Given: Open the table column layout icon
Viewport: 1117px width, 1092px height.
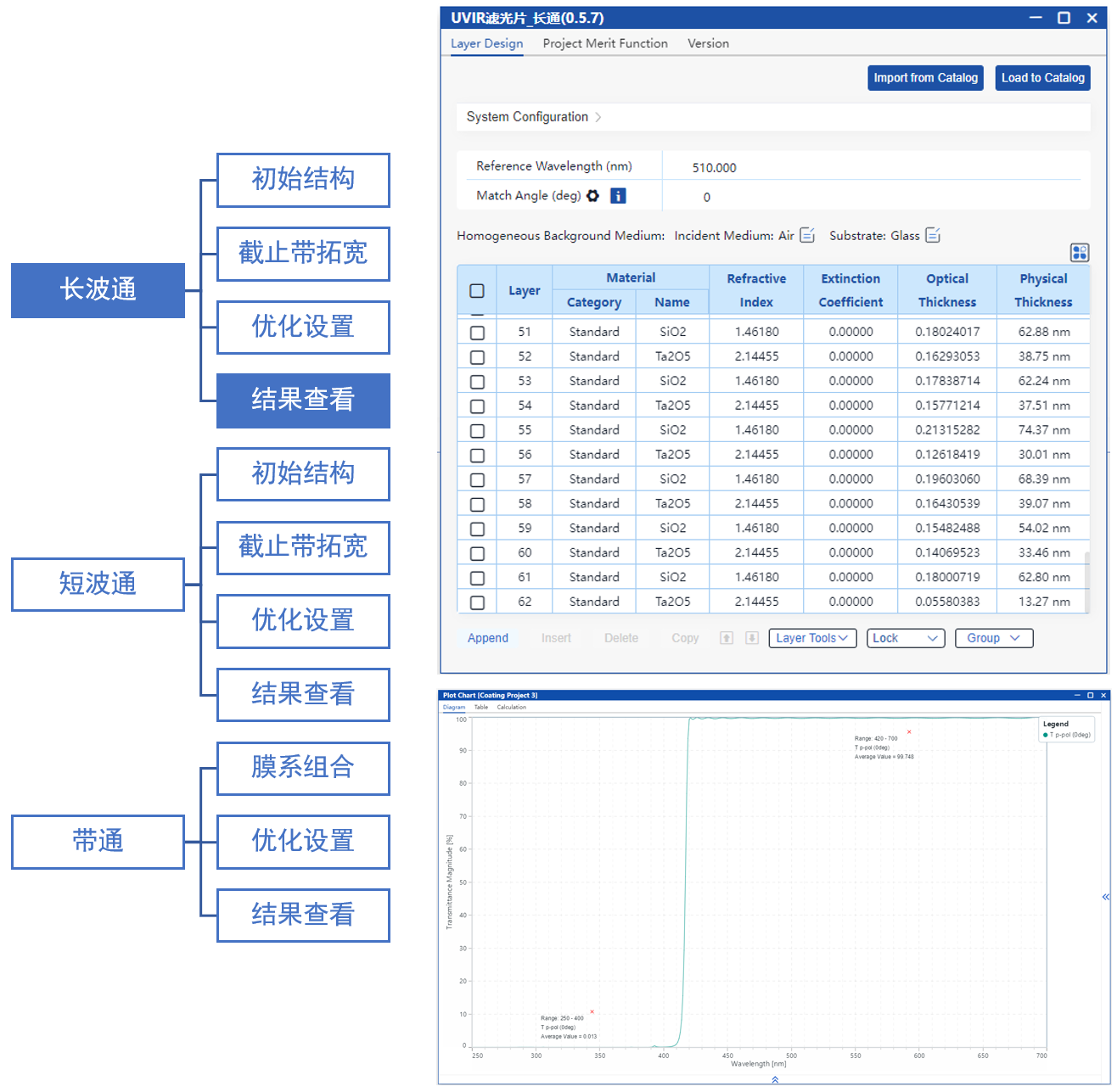Looking at the screenshot, I should pos(1079,252).
